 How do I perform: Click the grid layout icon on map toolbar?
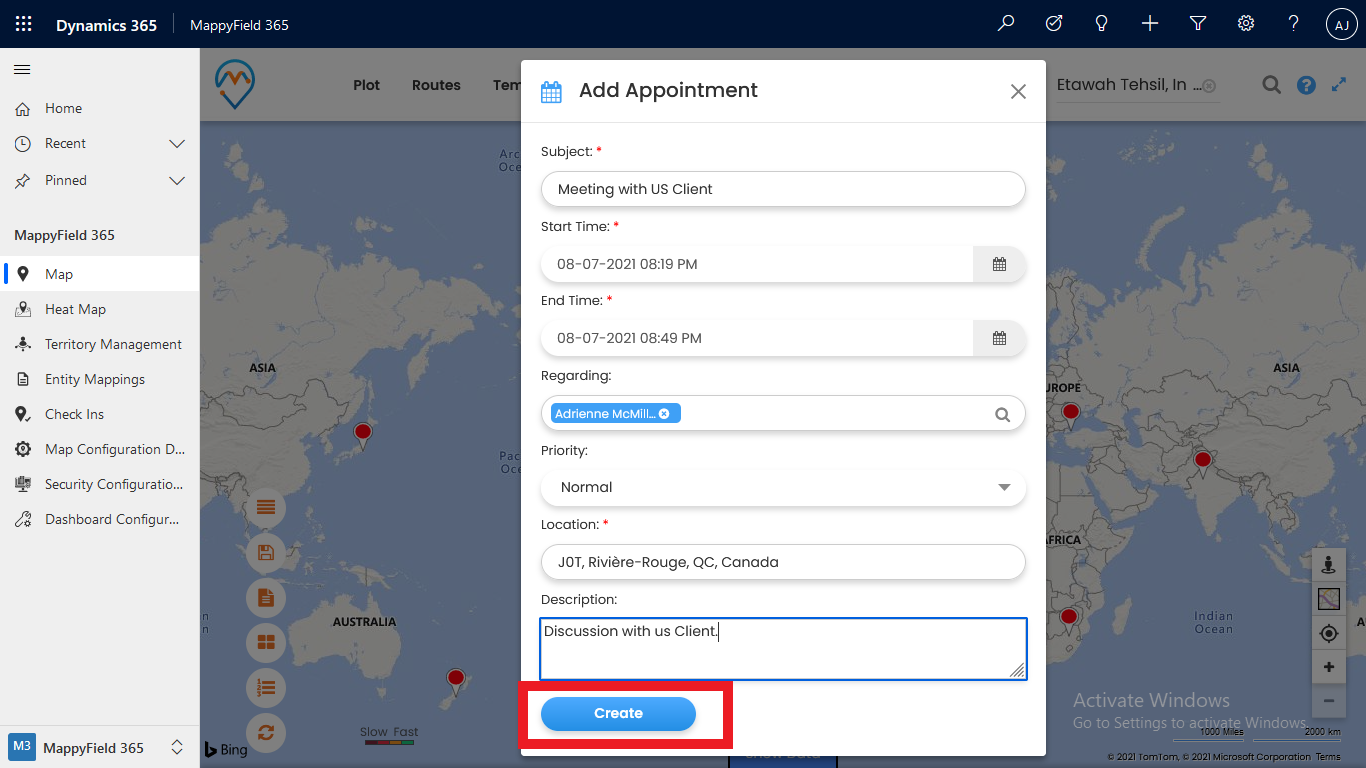[x=266, y=643]
